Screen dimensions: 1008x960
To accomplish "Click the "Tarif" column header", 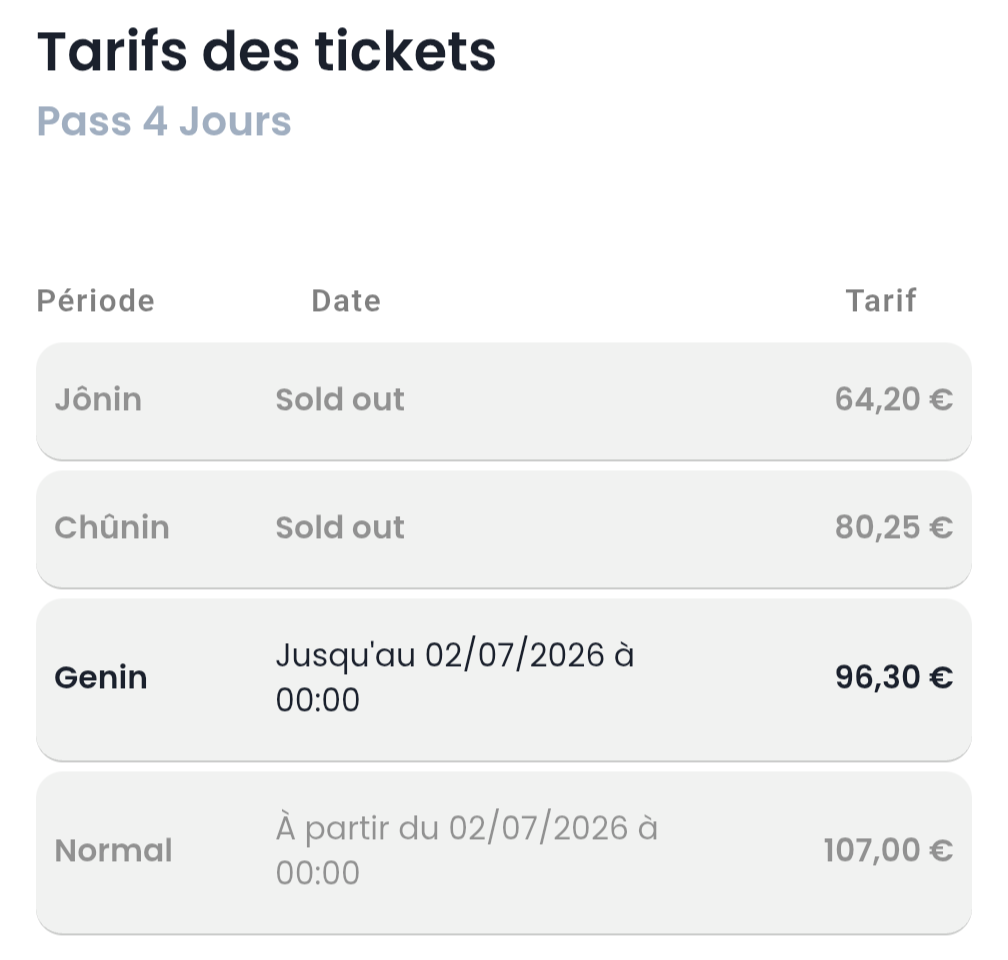I will (x=881, y=300).
